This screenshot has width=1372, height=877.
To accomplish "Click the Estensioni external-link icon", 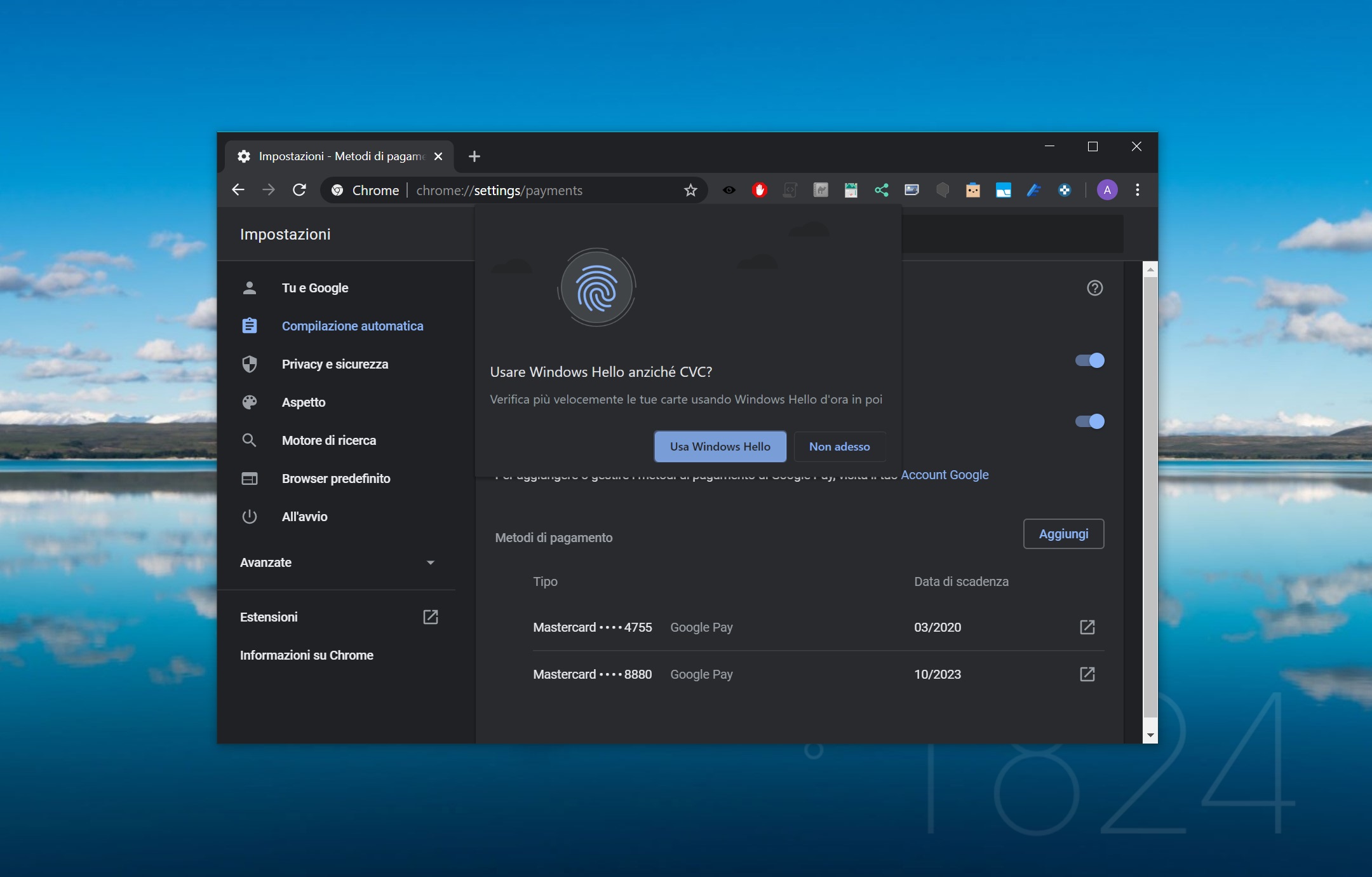I will coord(431,617).
